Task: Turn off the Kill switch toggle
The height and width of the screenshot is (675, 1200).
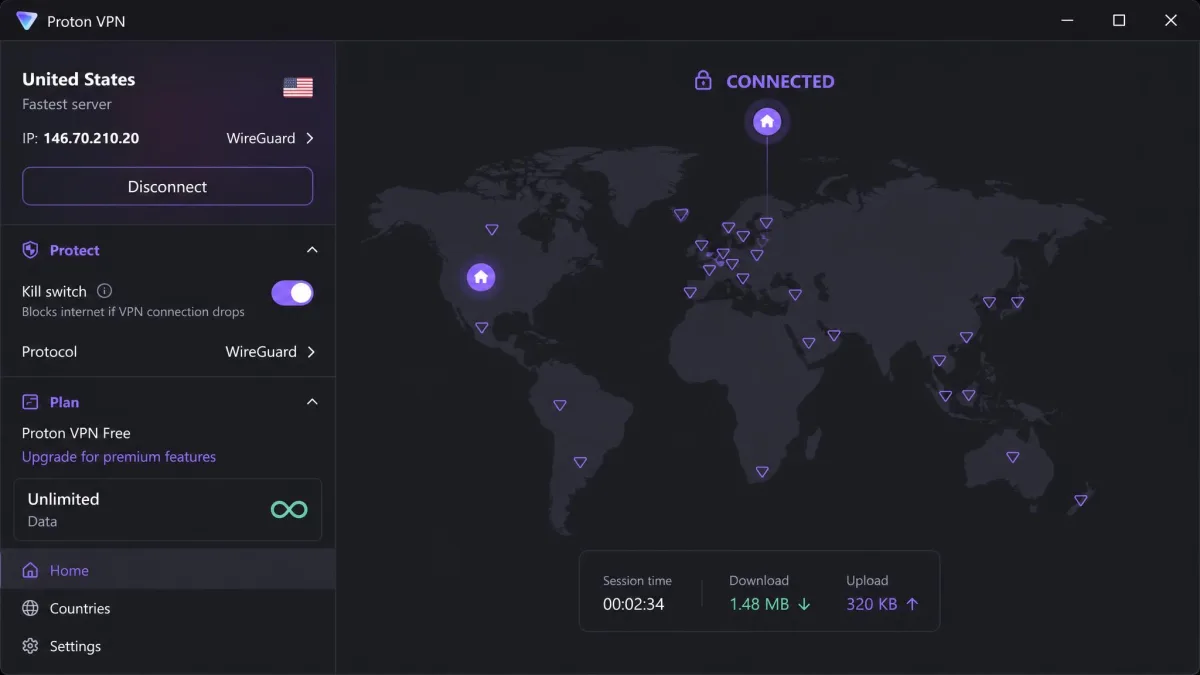Action: 292,292
